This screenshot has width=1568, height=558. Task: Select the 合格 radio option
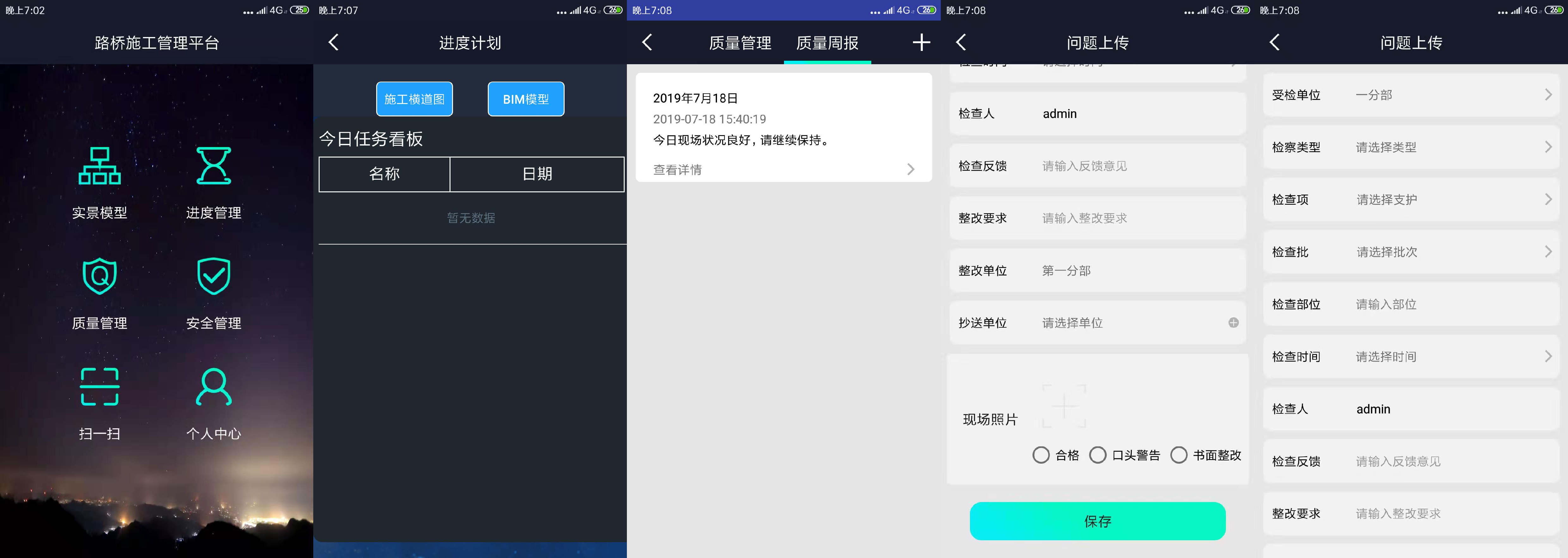point(1041,455)
